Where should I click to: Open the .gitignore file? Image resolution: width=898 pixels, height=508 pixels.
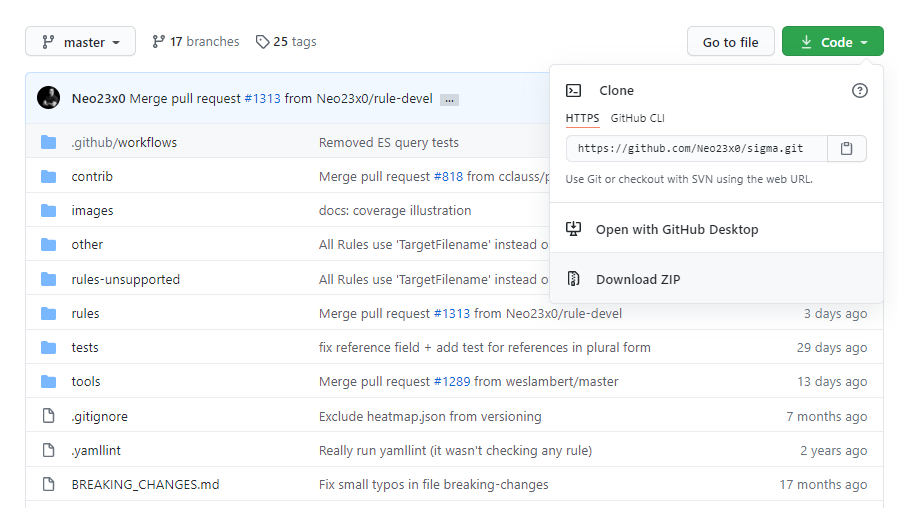[100, 416]
